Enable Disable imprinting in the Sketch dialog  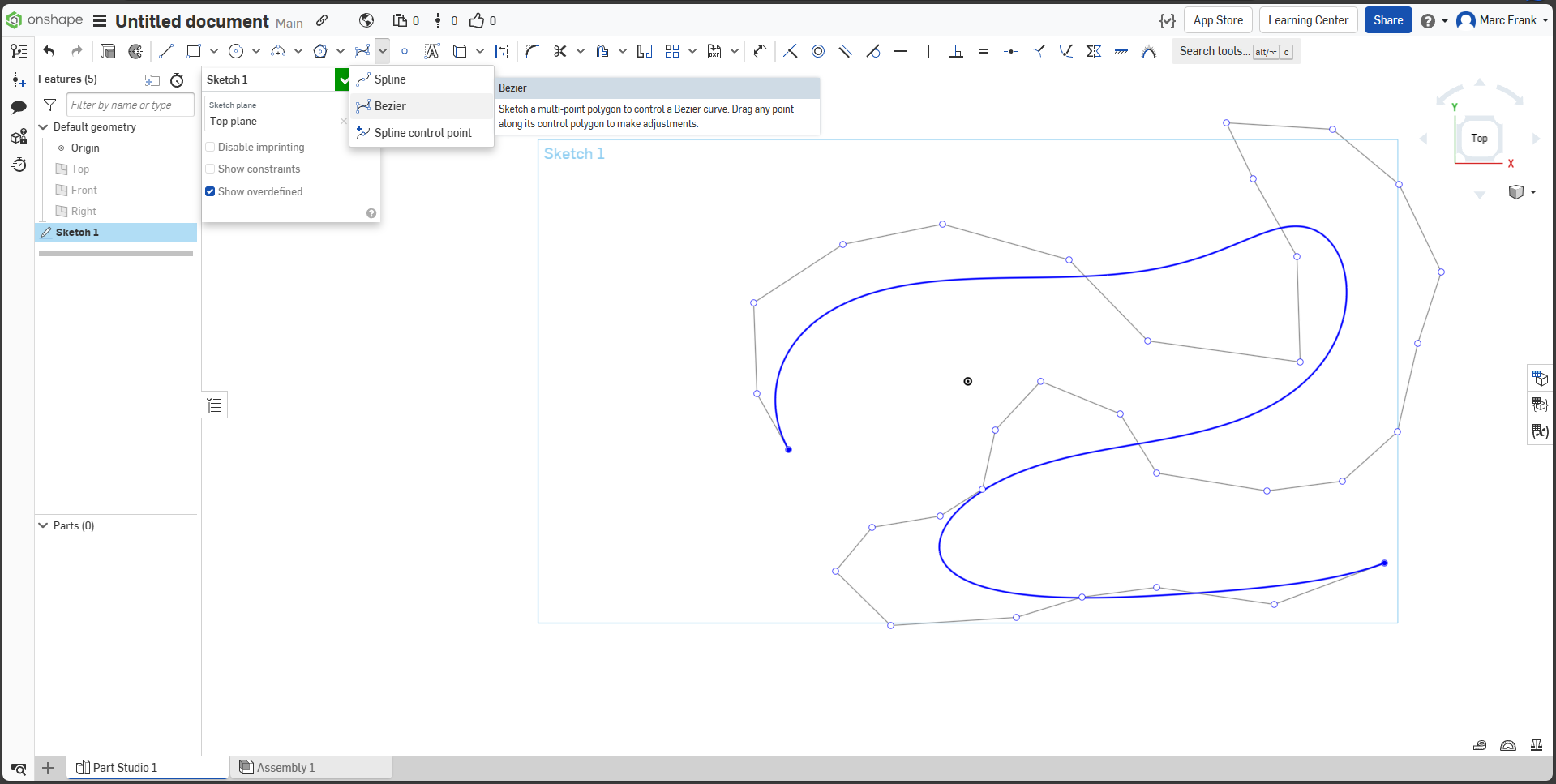(210, 147)
